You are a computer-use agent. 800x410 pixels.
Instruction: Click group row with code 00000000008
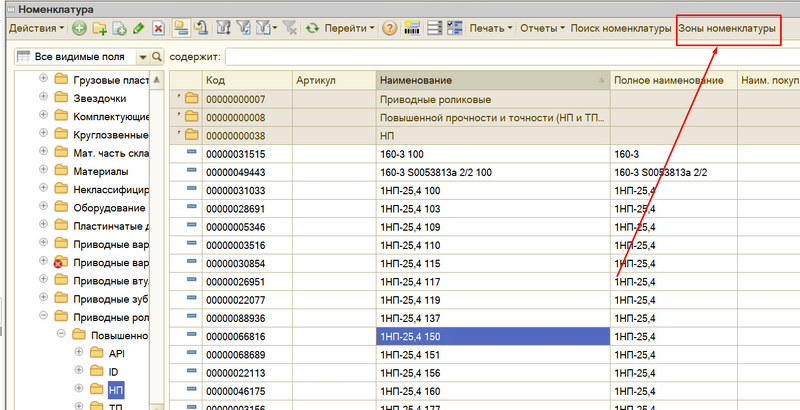click(x=484, y=118)
